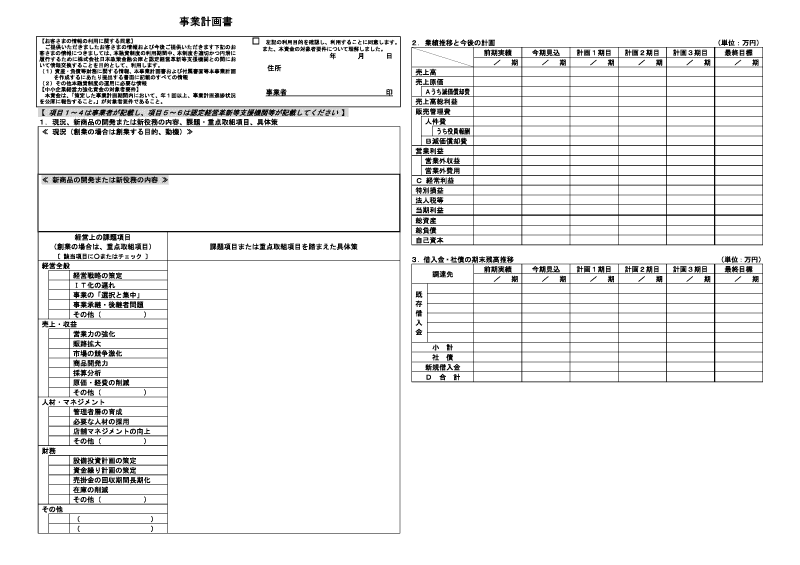Click the 事業計画書 title header
This screenshot has width=800, height=565.
[x=206, y=19]
